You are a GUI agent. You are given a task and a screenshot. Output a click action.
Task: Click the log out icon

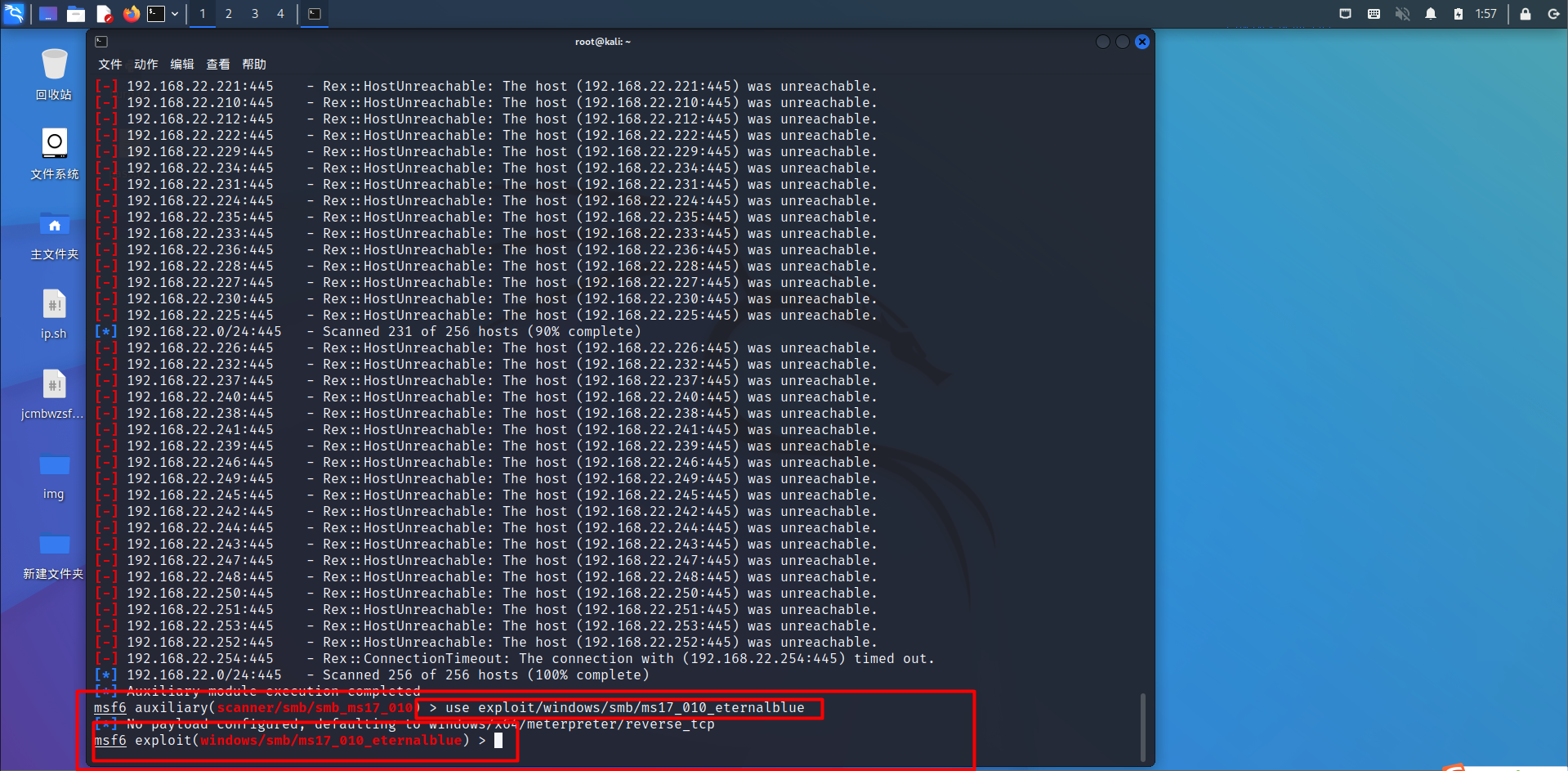(1553, 14)
